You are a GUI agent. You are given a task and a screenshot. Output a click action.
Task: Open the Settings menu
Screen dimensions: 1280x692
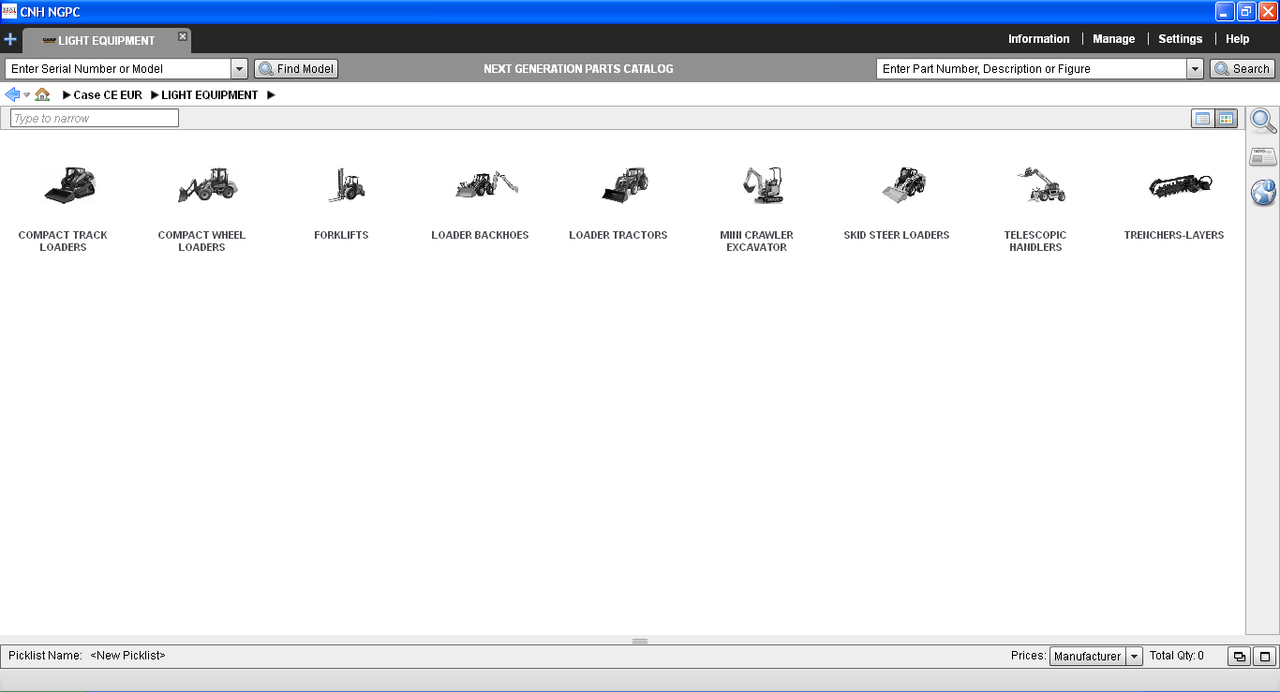point(1180,39)
